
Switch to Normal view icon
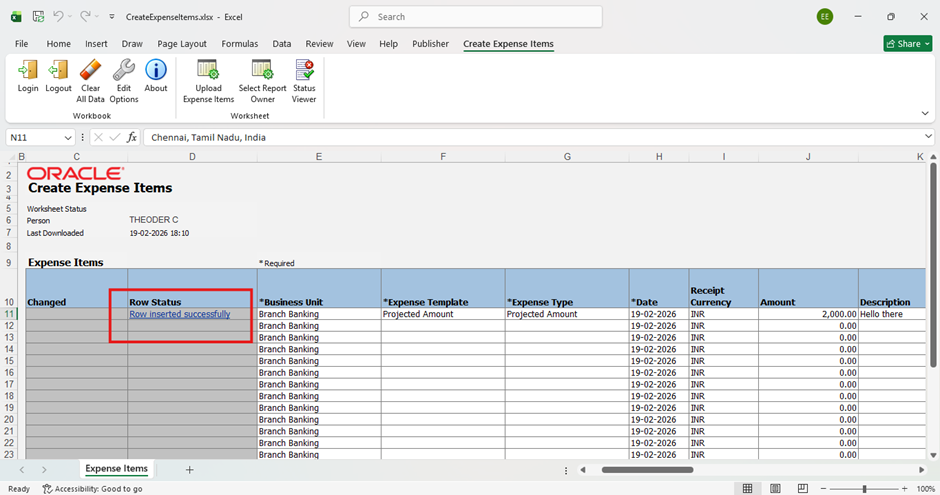[x=748, y=488]
